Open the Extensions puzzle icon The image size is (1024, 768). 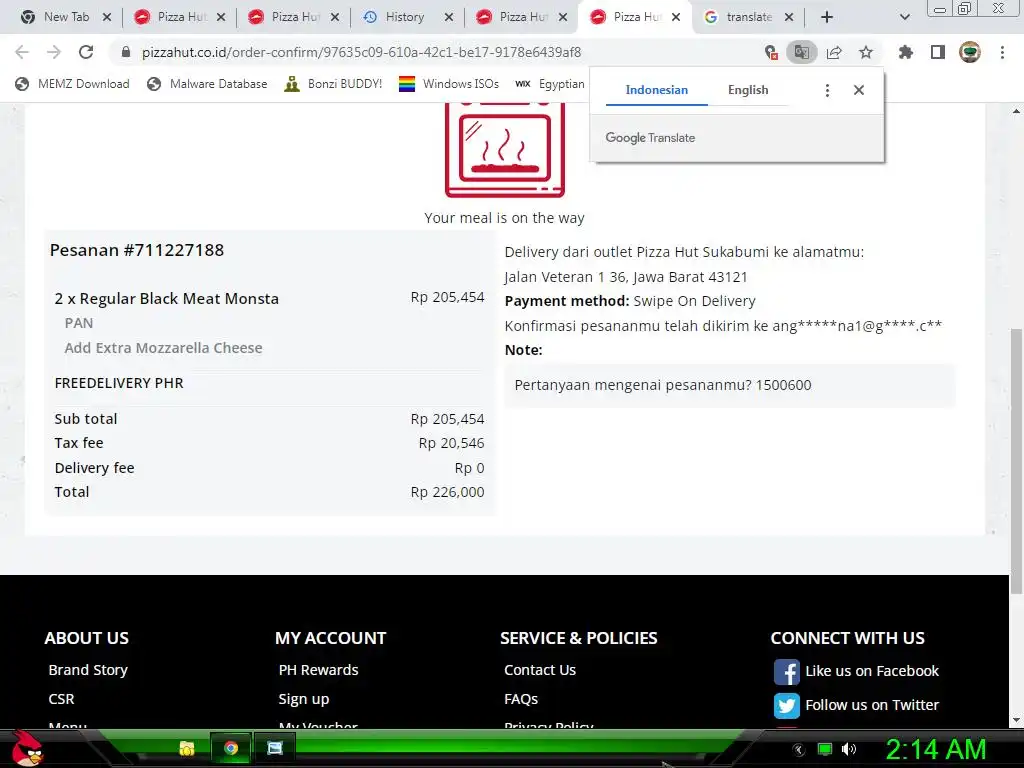(905, 52)
